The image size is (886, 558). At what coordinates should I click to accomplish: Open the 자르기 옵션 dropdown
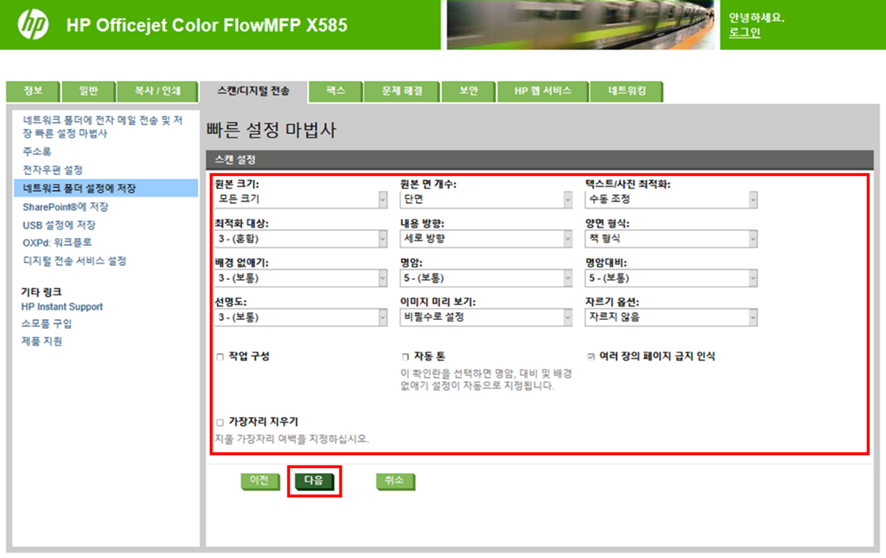pyautogui.click(x=671, y=317)
